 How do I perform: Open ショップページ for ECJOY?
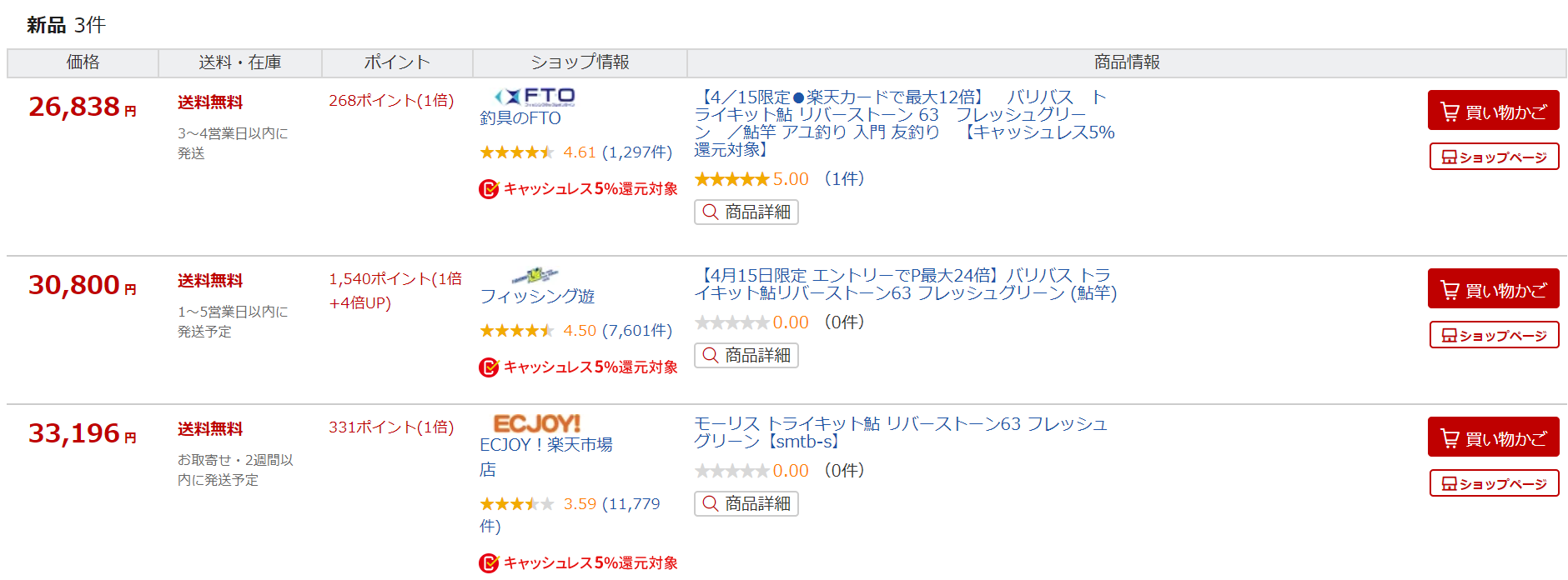tap(1494, 483)
